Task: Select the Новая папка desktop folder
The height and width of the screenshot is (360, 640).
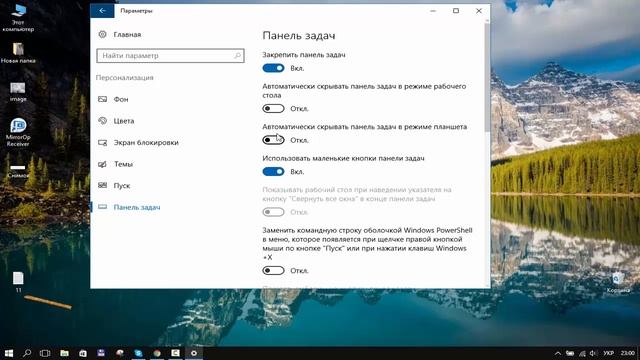Action: 18,53
